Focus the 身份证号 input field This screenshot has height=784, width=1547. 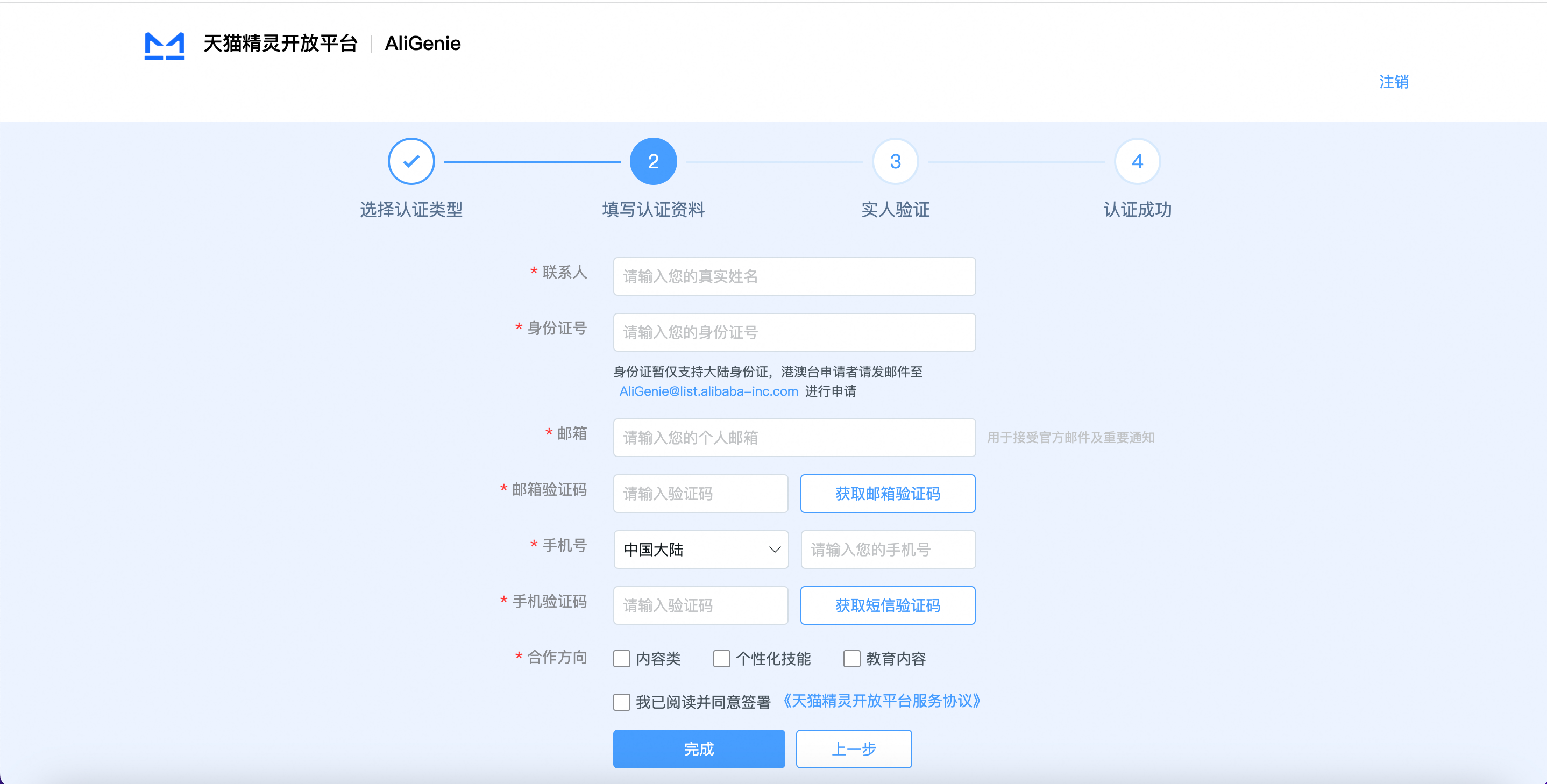[794, 332]
